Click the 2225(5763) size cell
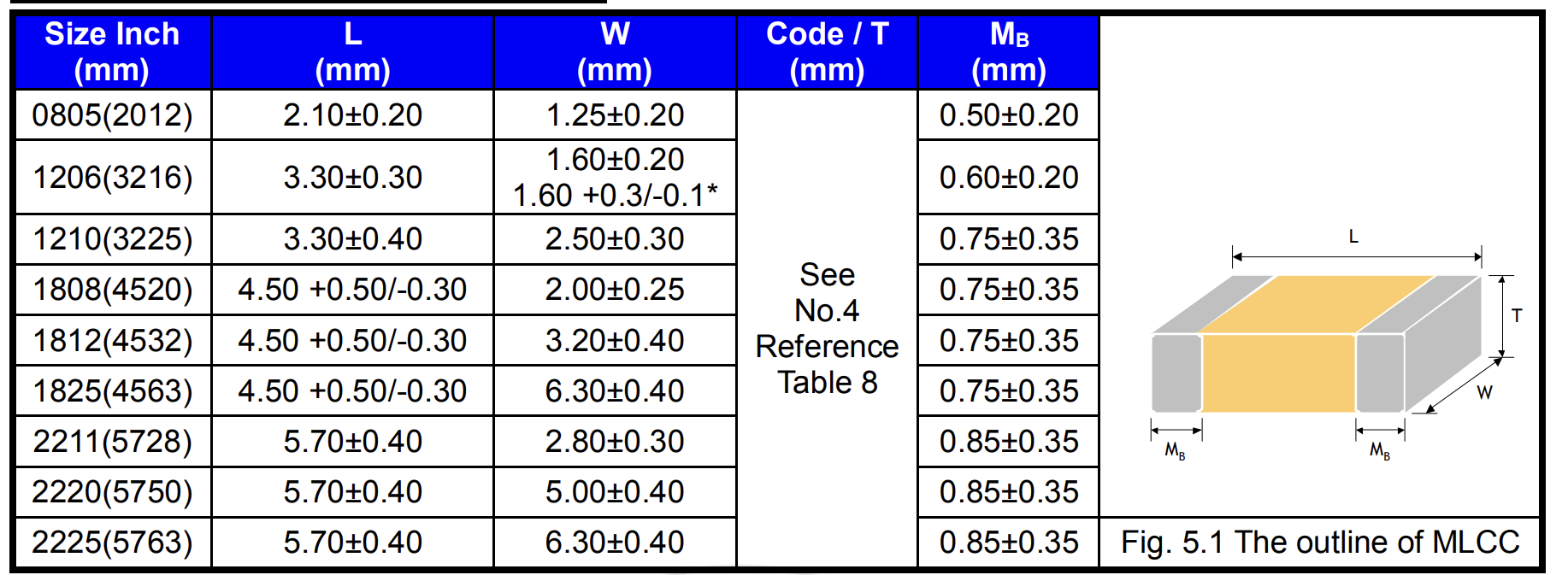The width and height of the screenshot is (1568, 575). pos(112,543)
